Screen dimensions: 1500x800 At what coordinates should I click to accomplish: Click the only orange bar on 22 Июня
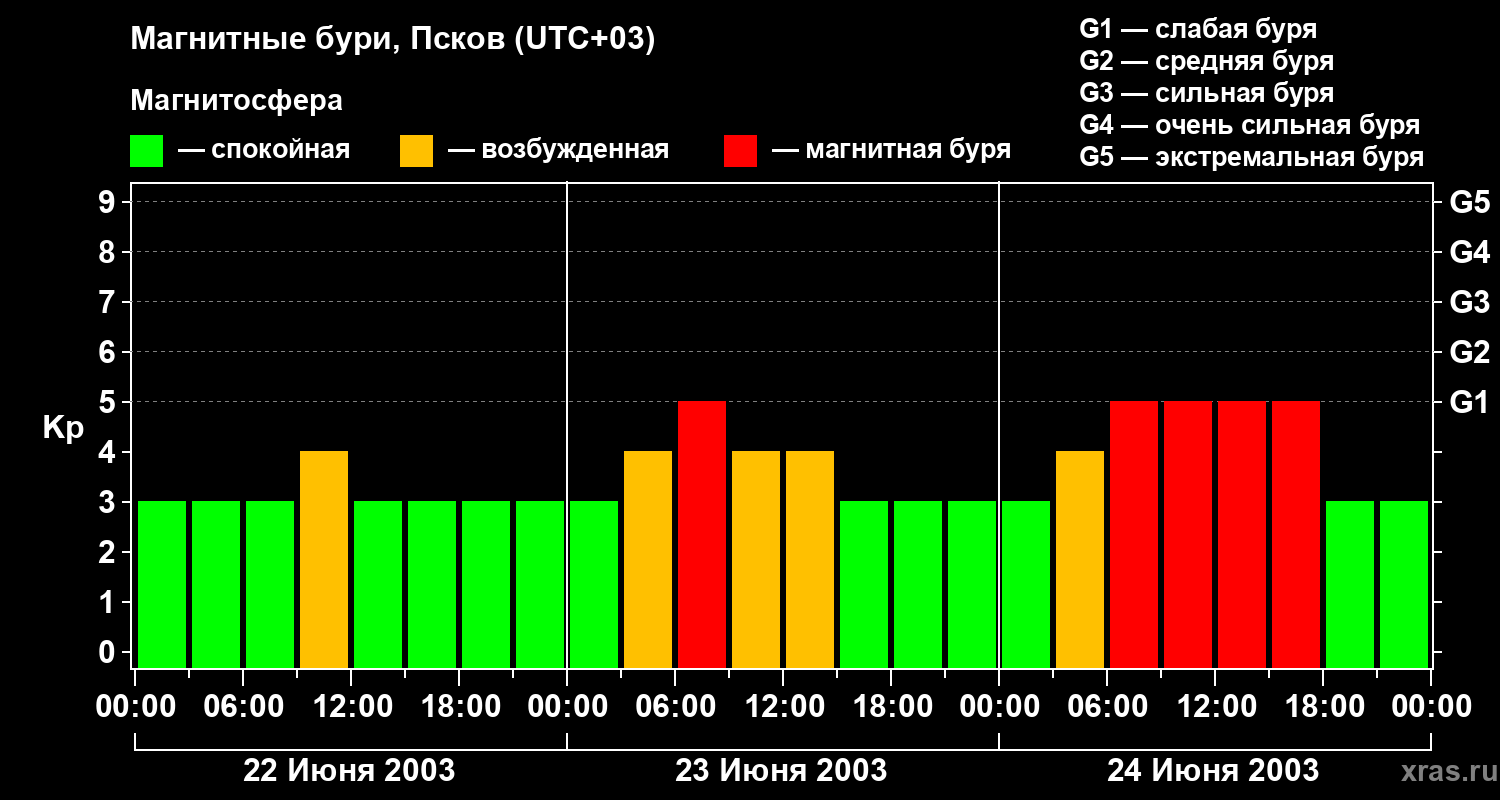click(324, 560)
